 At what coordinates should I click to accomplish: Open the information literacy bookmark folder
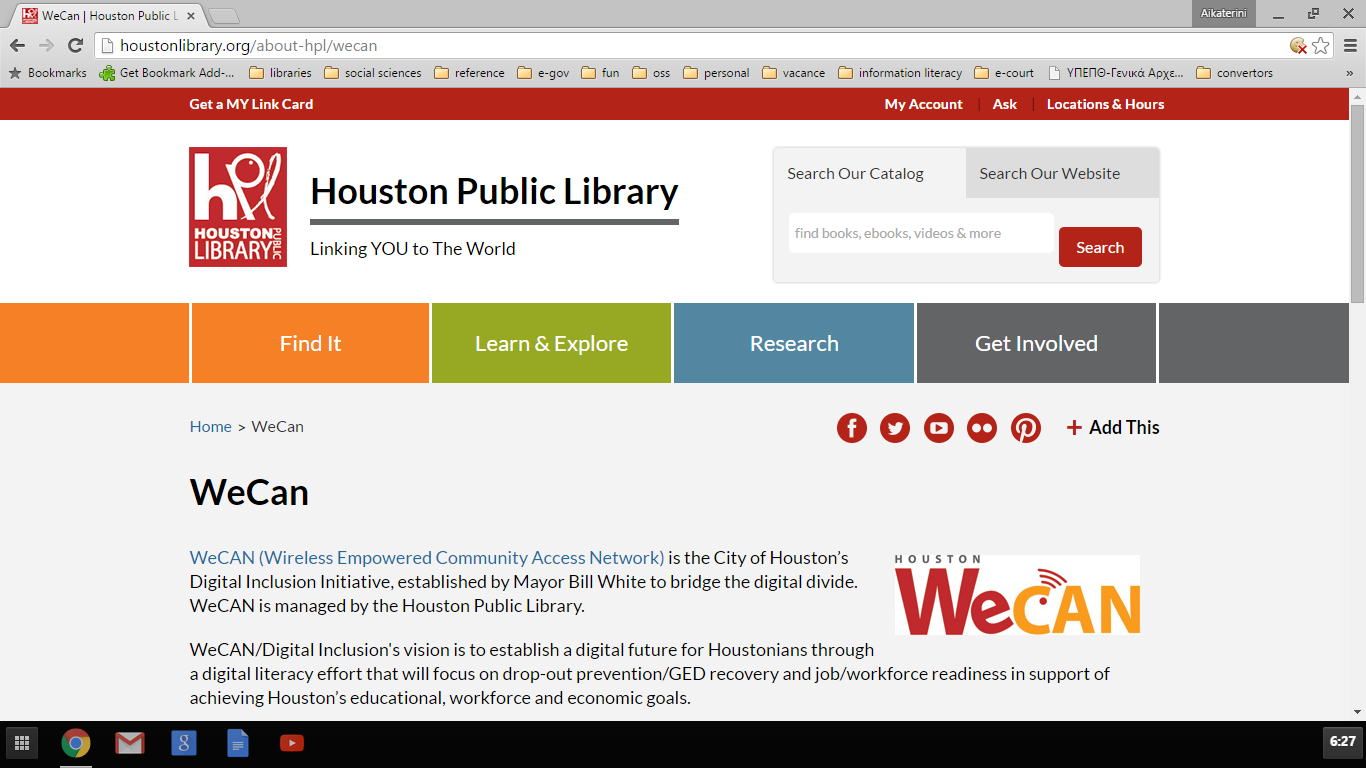[x=900, y=73]
